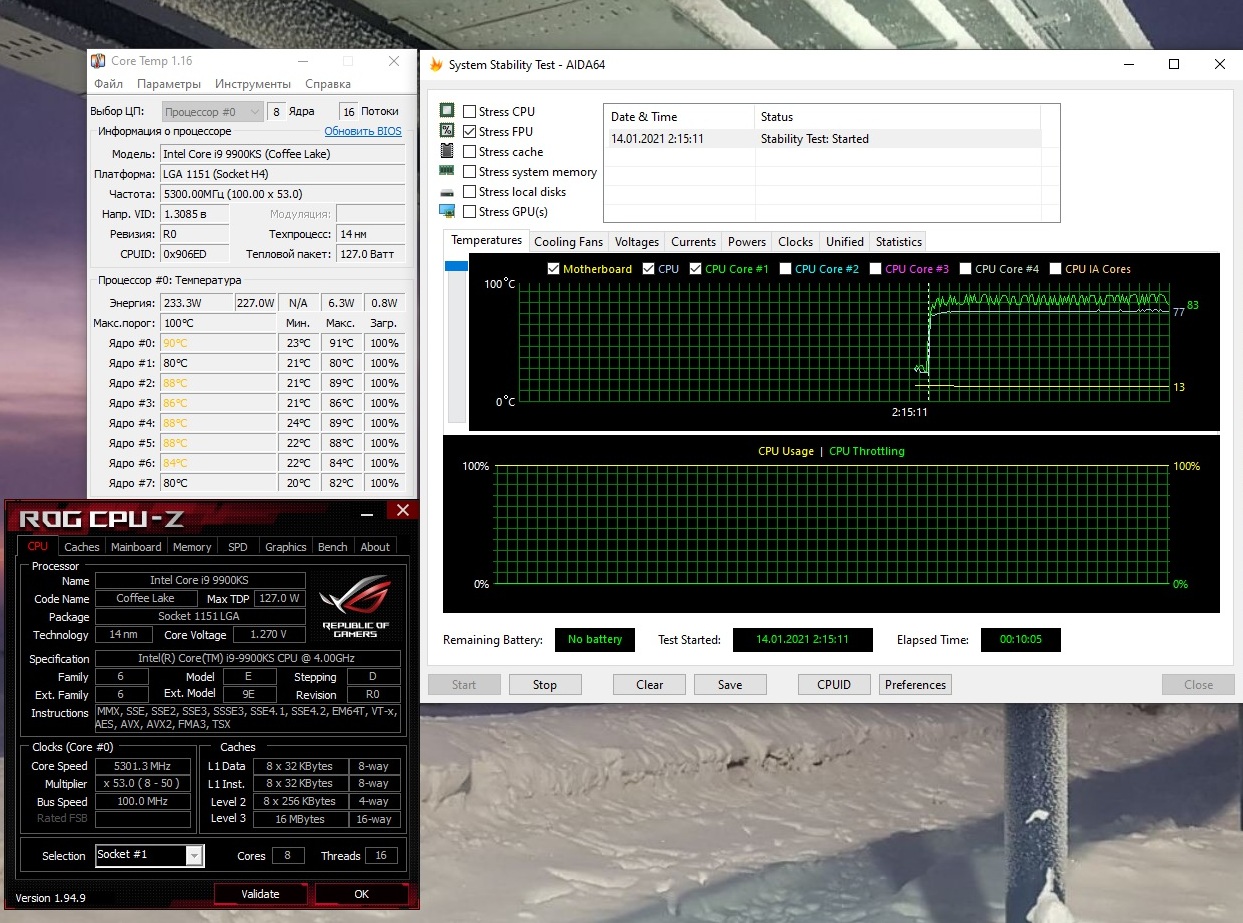The image size is (1243, 923).
Task: Open the Graphics tab in CPU-Z
Action: (x=286, y=547)
